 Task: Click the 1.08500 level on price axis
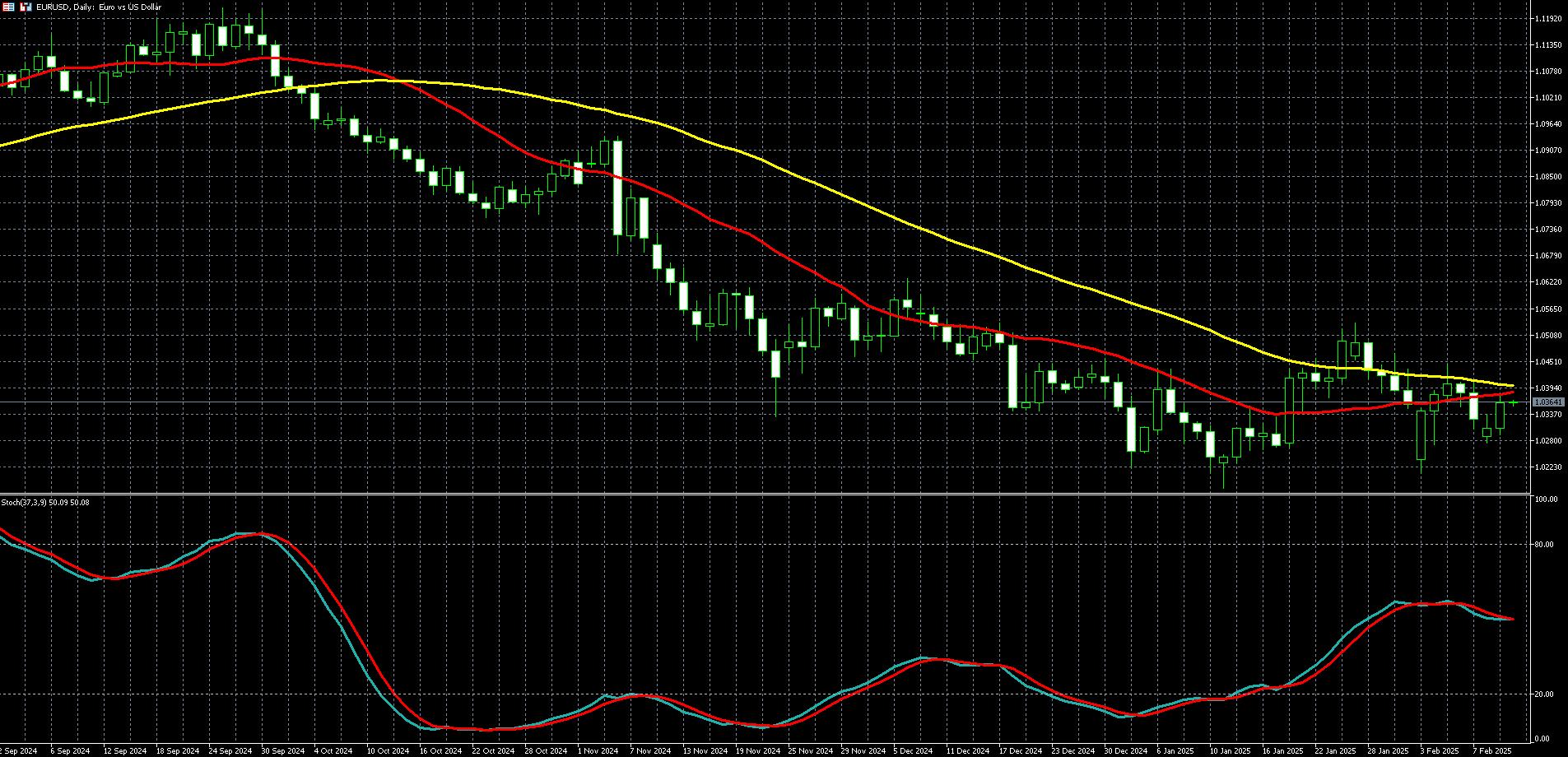point(1548,177)
